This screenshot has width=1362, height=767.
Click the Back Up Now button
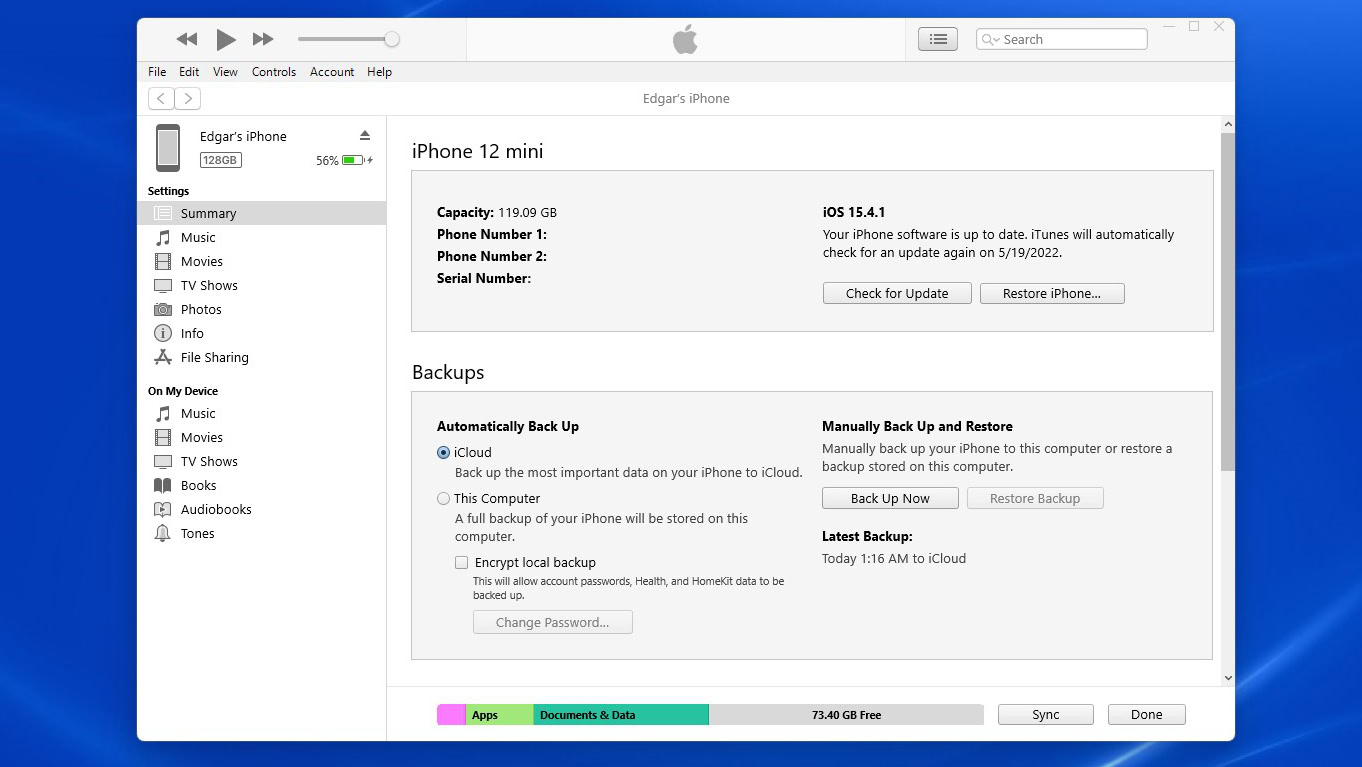click(x=890, y=498)
